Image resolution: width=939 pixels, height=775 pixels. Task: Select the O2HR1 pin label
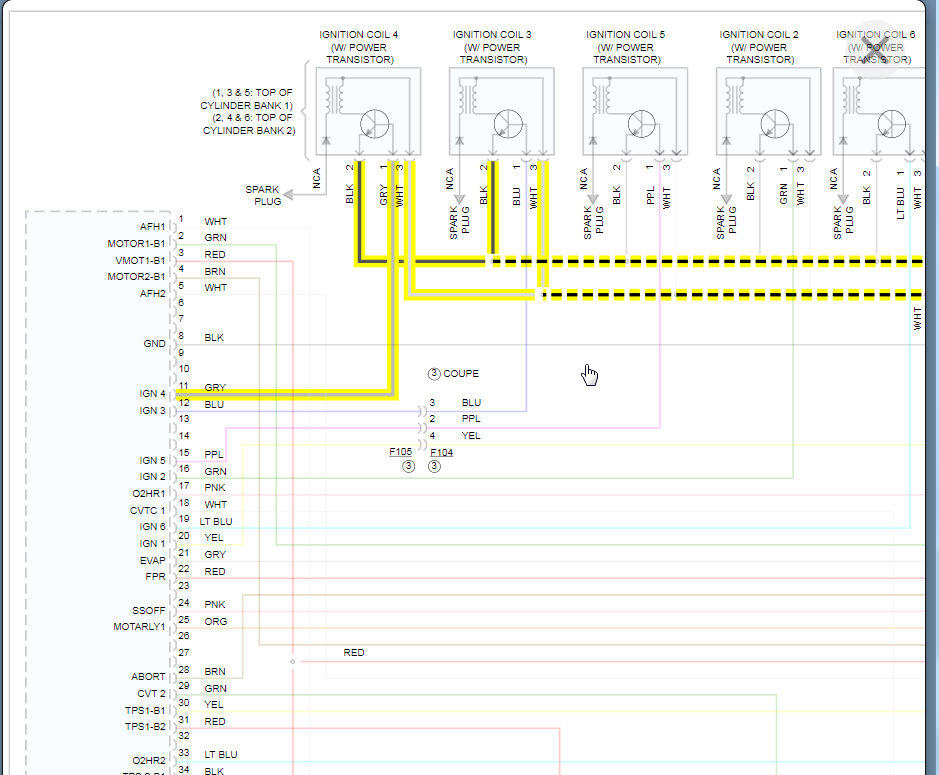coord(149,494)
